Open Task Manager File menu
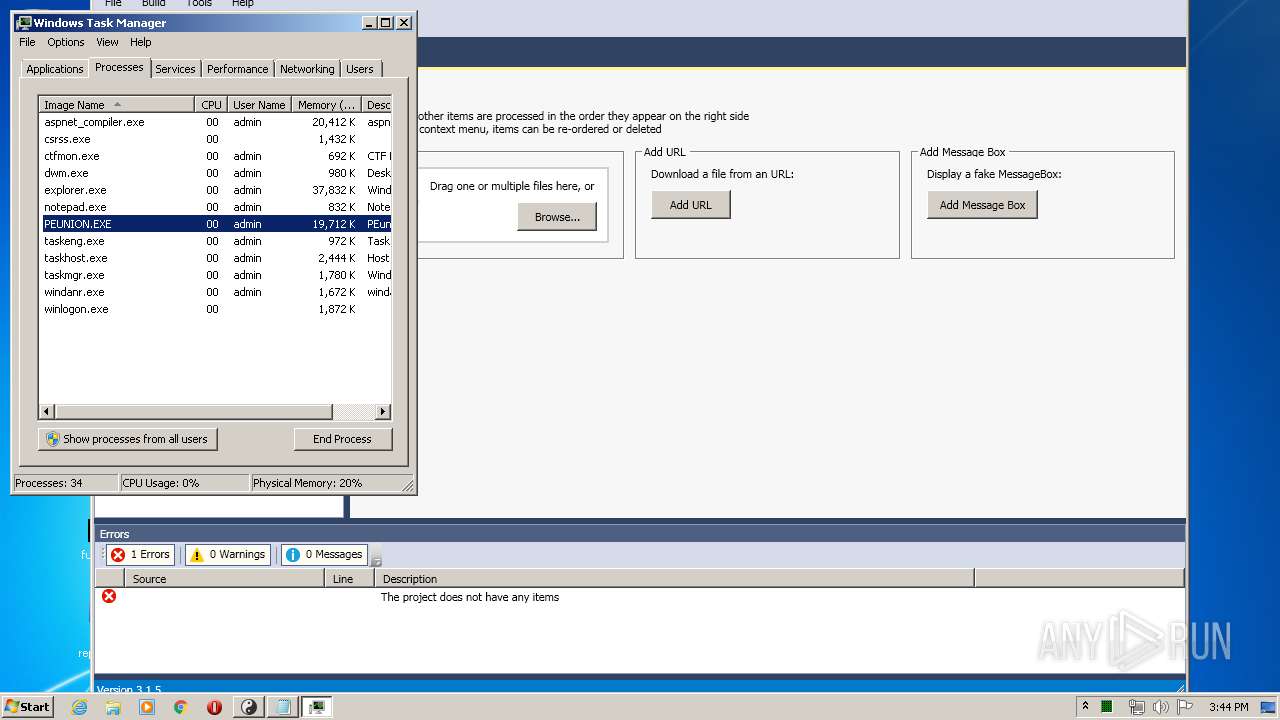The image size is (1280, 720). click(x=27, y=42)
